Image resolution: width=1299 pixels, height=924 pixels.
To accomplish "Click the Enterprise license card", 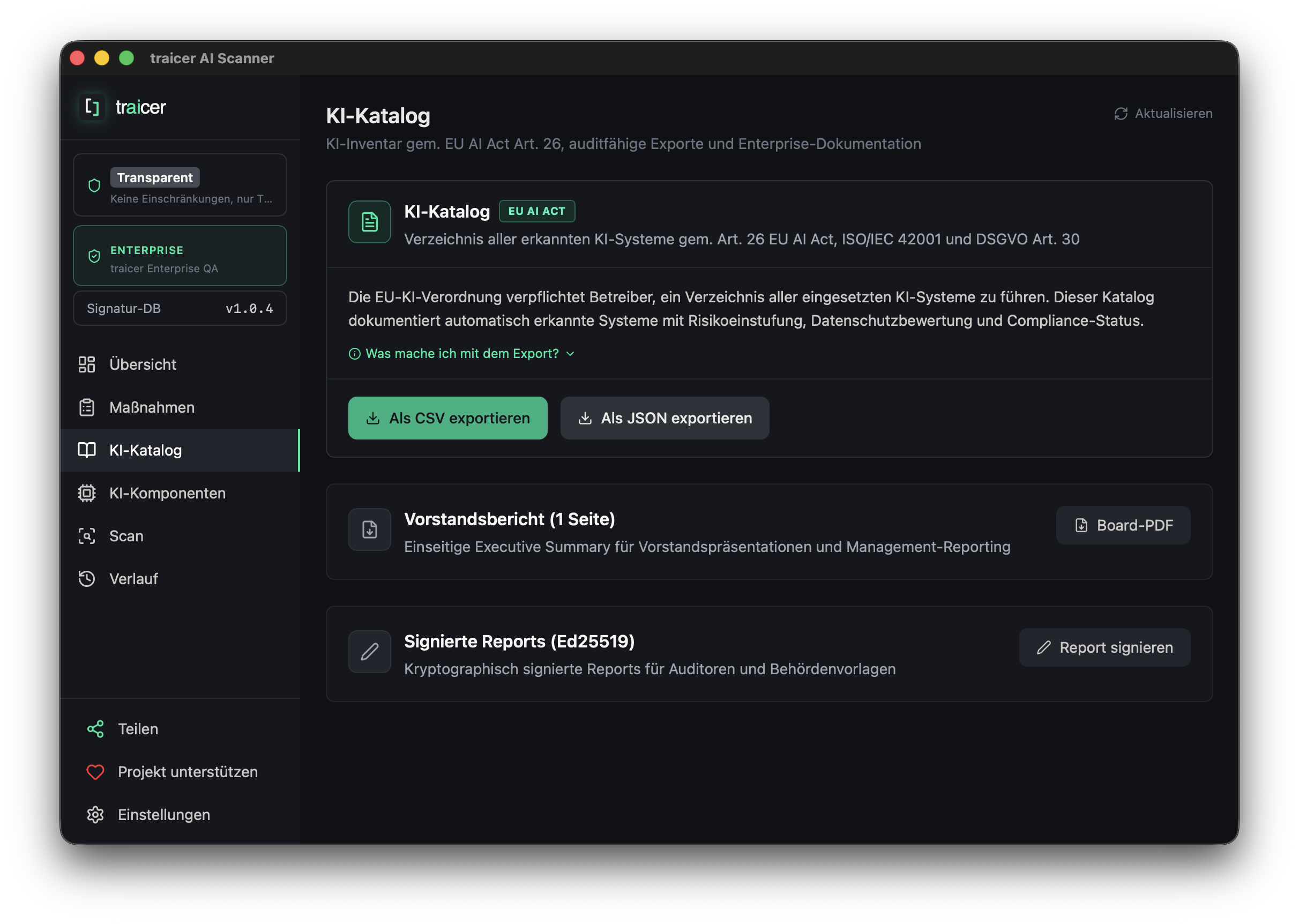I will click(x=180, y=256).
